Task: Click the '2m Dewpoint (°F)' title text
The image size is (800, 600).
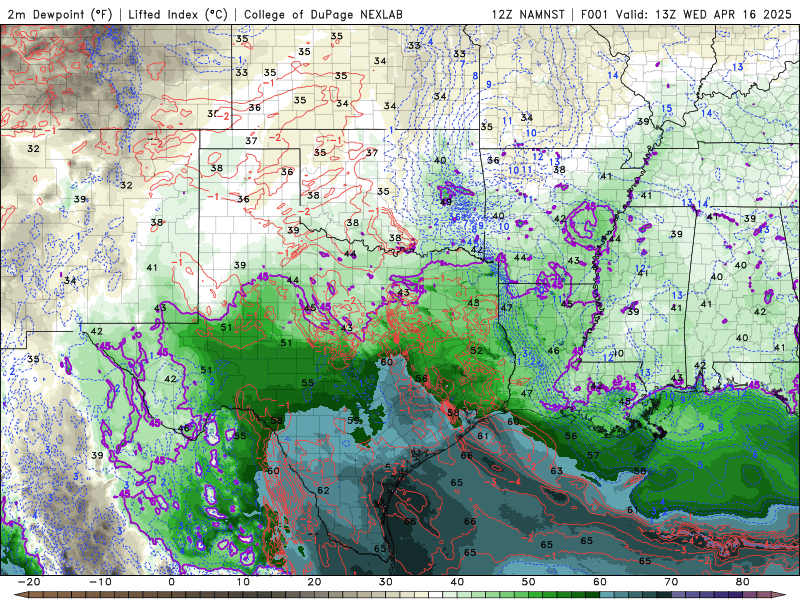Action: (x=60, y=14)
